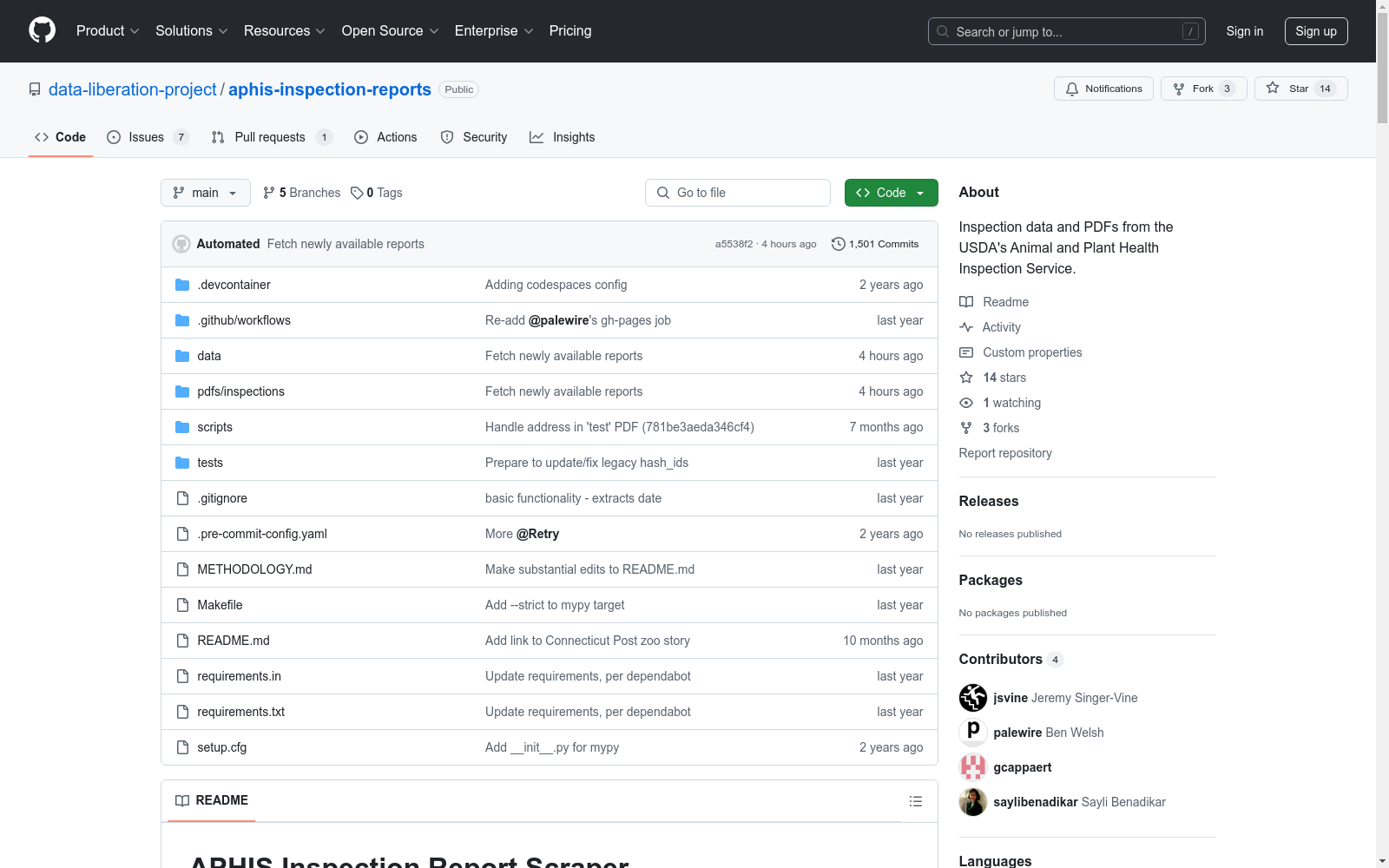Open the Contributors section heading link
The image size is (1389, 868).
(1011, 660)
